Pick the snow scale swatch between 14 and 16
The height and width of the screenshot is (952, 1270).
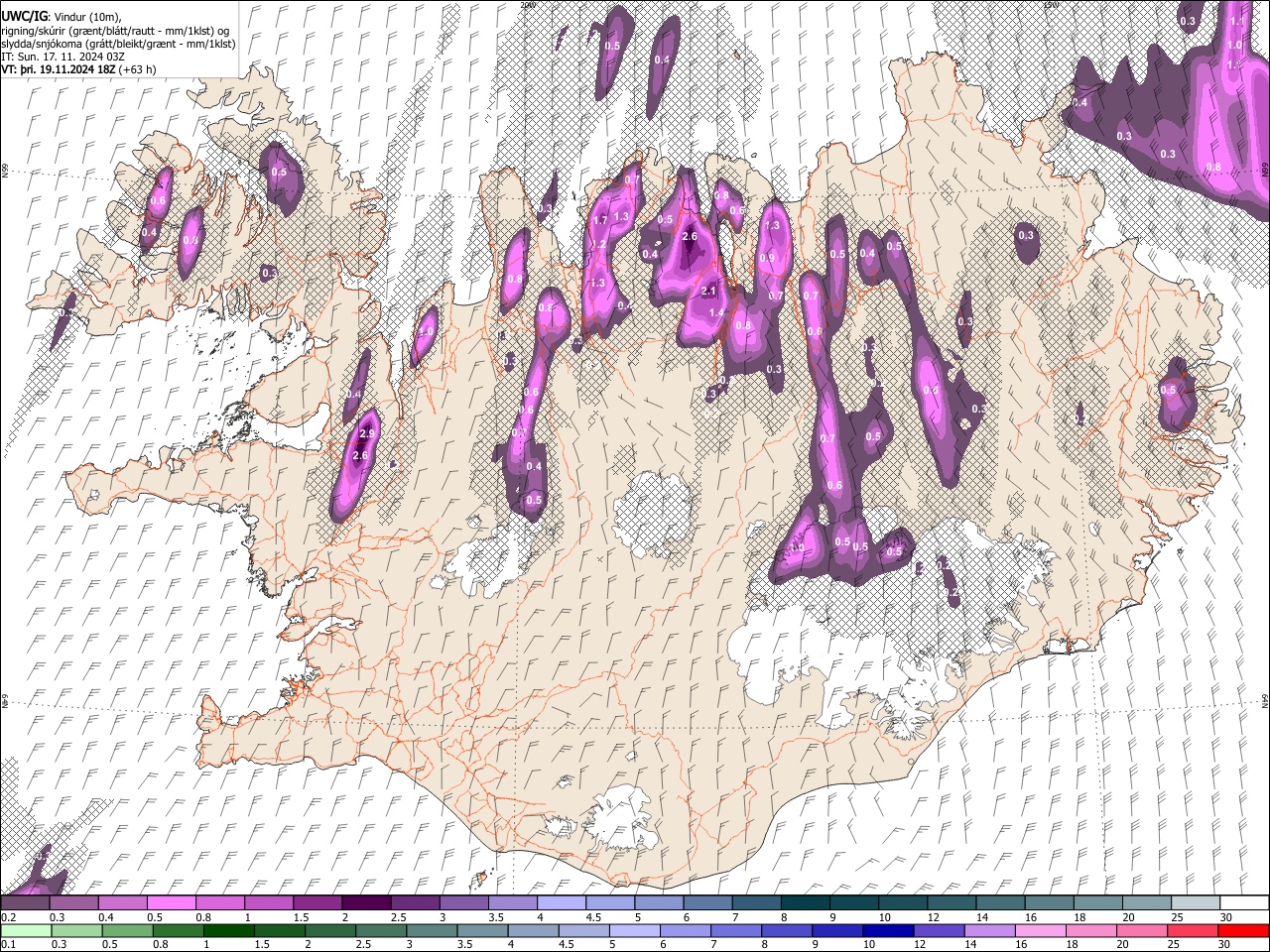(1000, 902)
